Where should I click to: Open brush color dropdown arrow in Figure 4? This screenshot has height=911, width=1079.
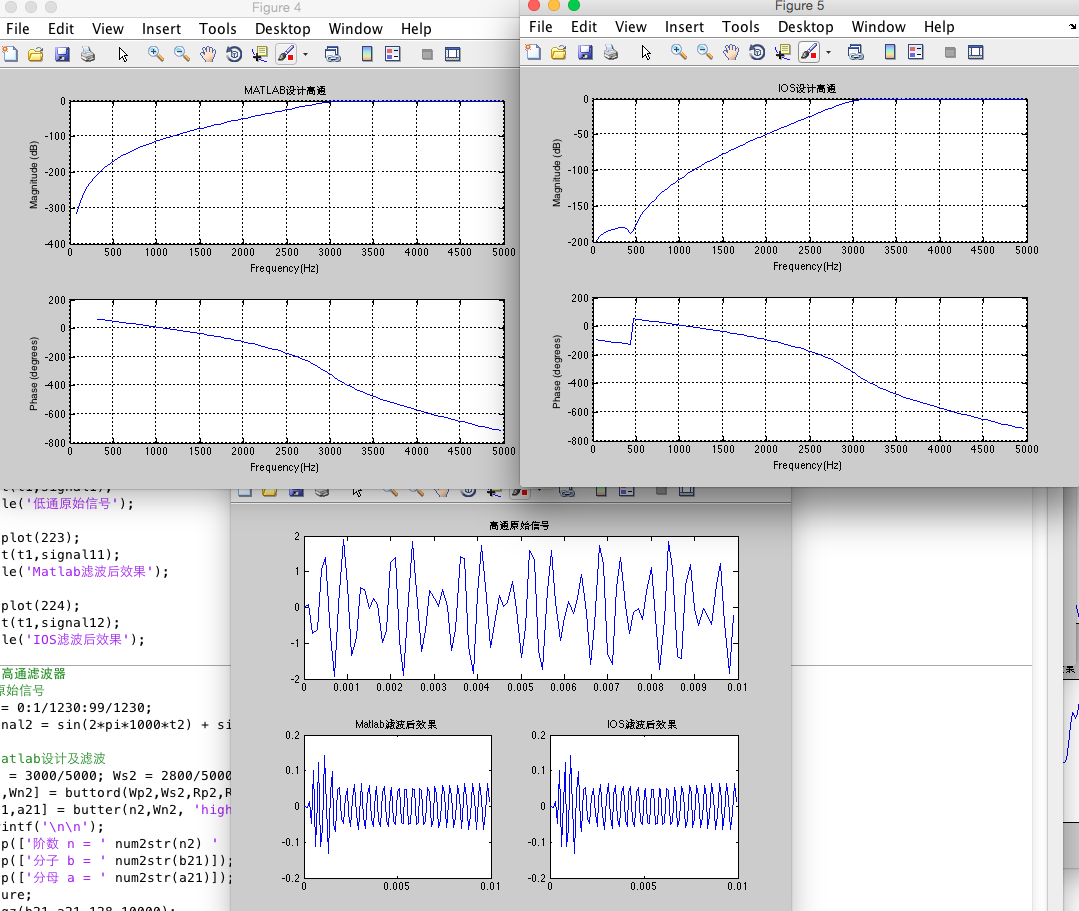tap(306, 54)
